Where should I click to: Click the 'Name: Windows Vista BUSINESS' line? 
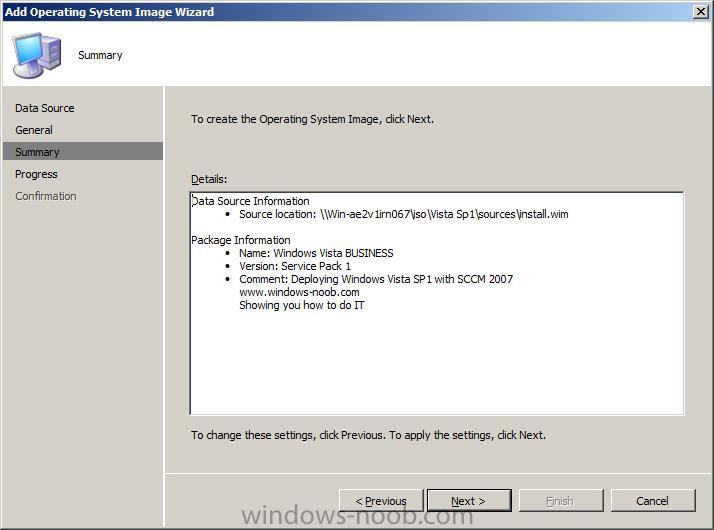click(316, 253)
